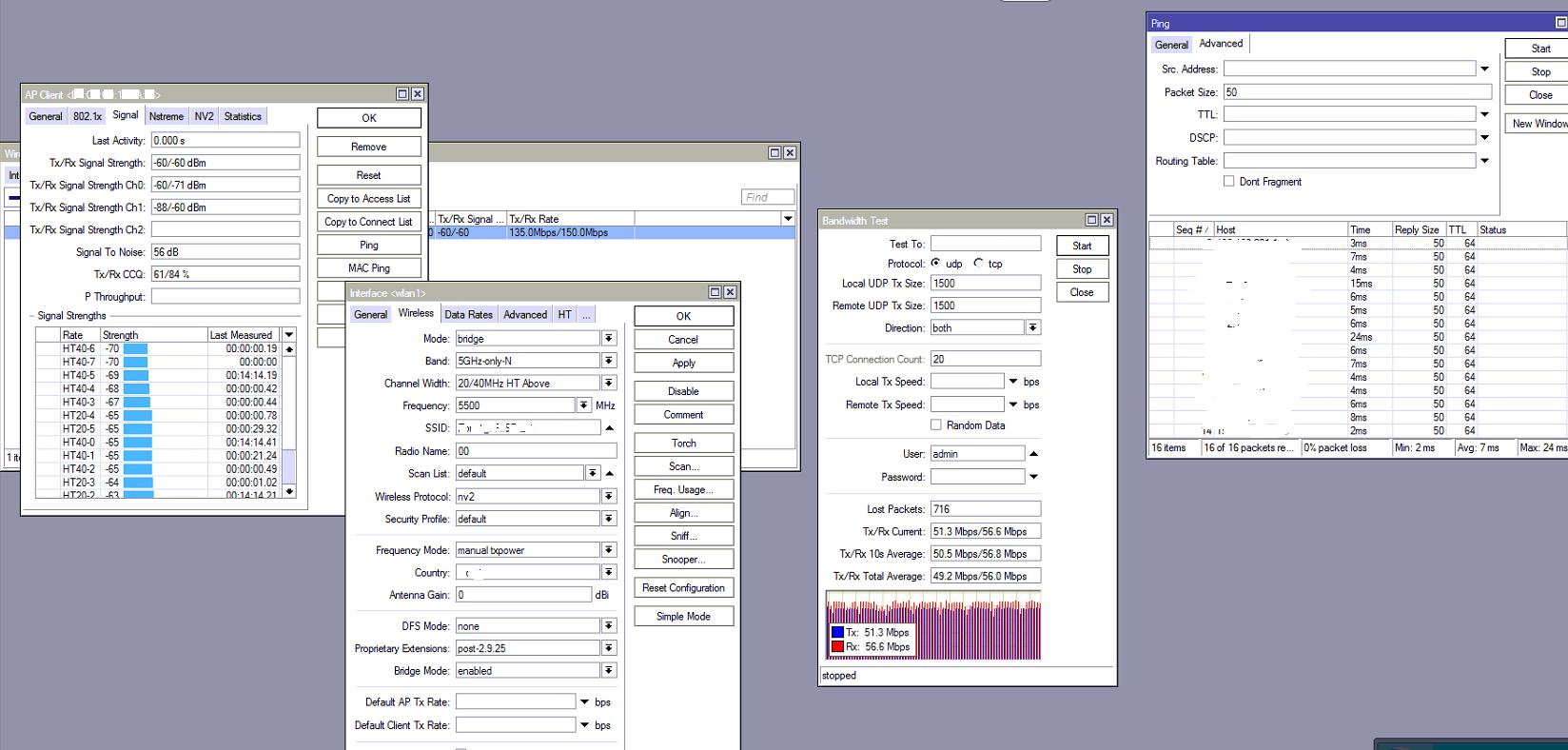
Task: Click the up arrow next to User field
Action: tap(1033, 454)
